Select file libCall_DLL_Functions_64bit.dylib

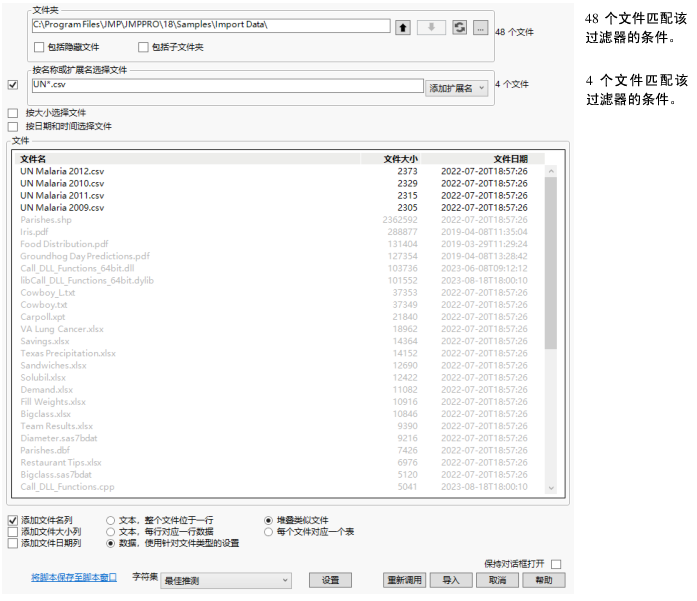[x=87, y=280]
